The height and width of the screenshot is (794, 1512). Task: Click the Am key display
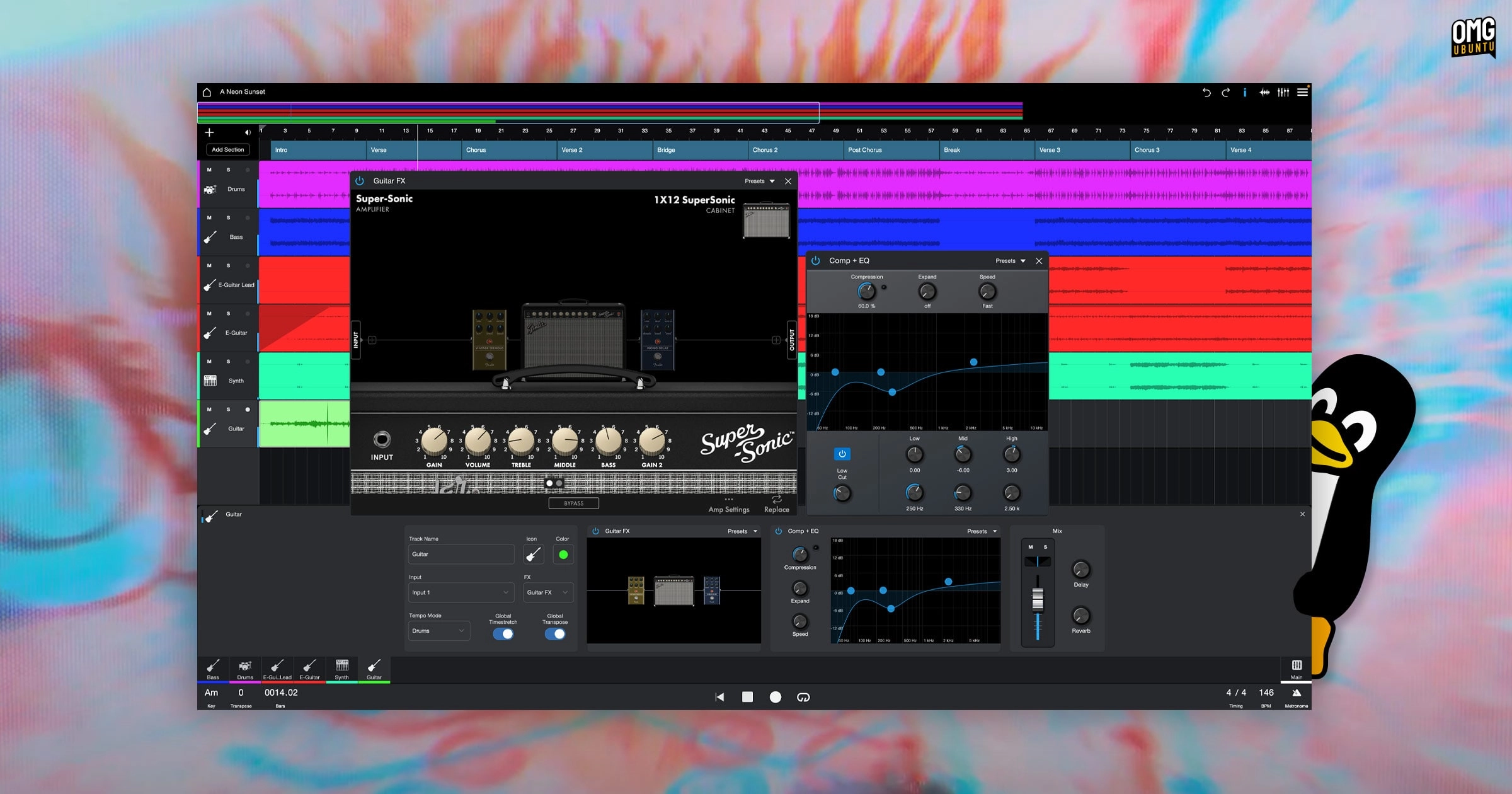pos(211,693)
